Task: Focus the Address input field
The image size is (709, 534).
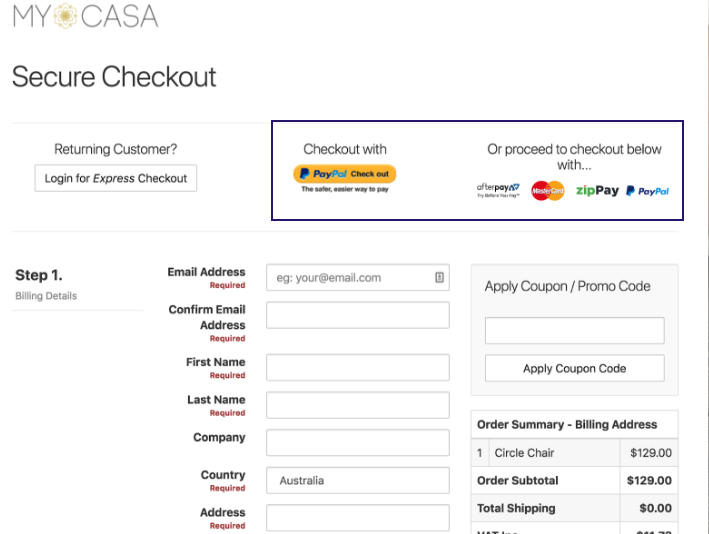Action: coord(358,518)
